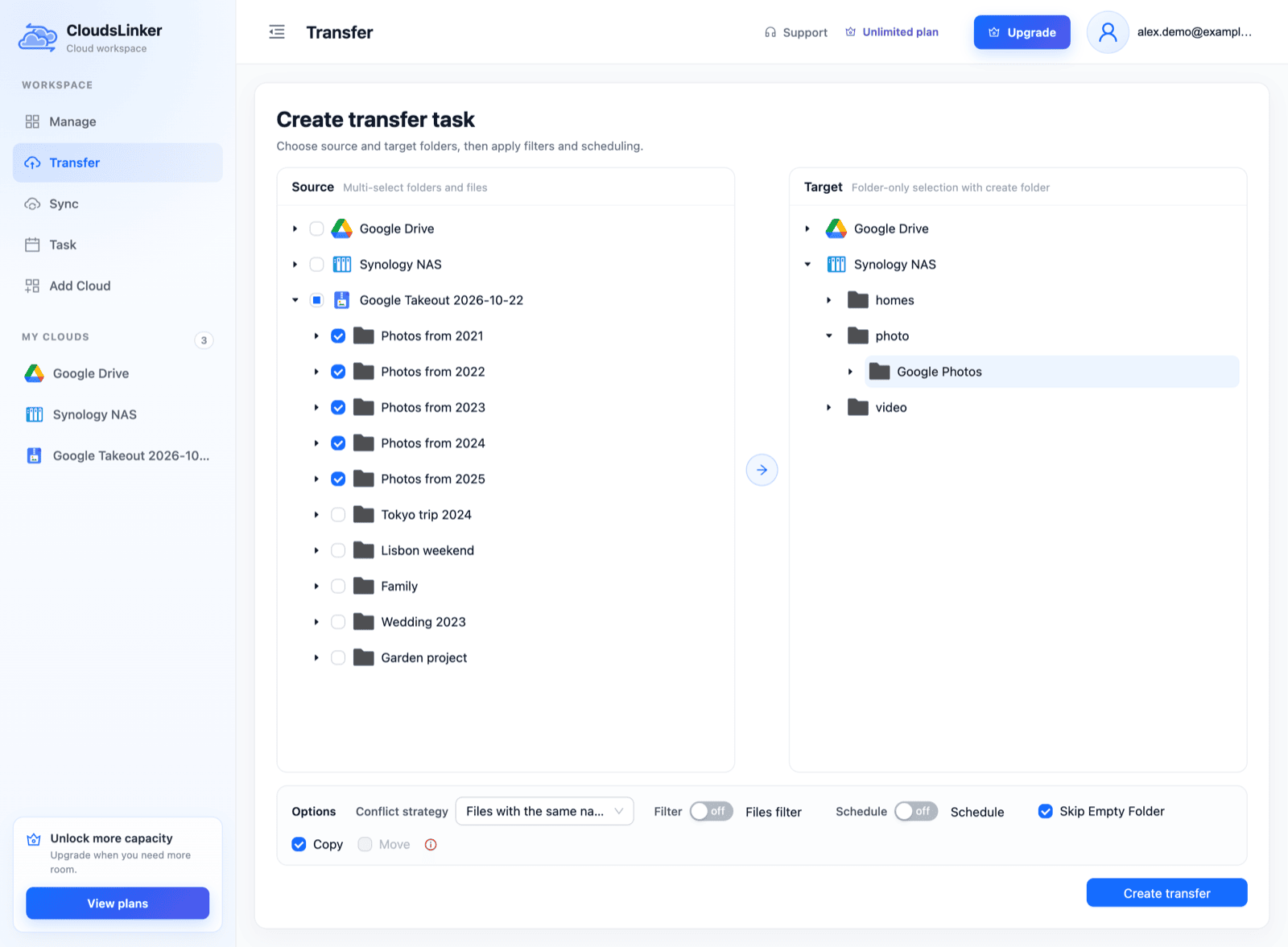Check the Tokyo trip 2024 checkbox
This screenshot has height=947, width=1288.
pyautogui.click(x=338, y=515)
